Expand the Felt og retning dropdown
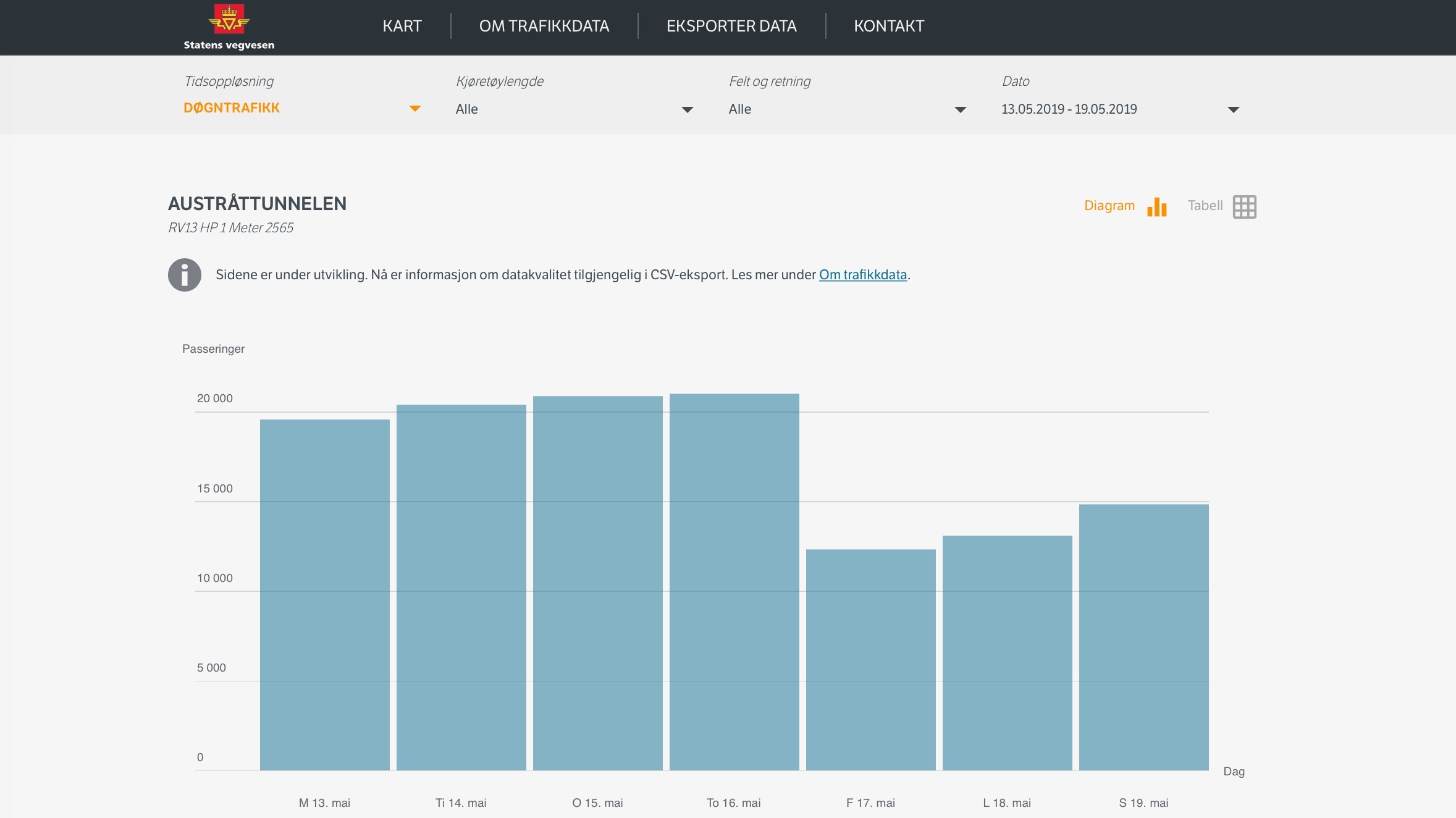This screenshot has width=1456, height=818. [x=960, y=110]
